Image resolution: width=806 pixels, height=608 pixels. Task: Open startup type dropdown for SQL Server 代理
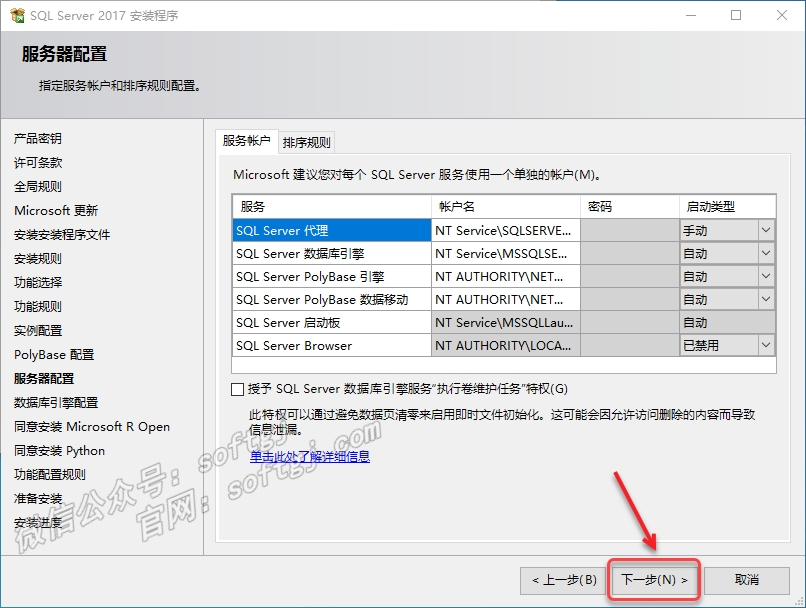(766, 230)
